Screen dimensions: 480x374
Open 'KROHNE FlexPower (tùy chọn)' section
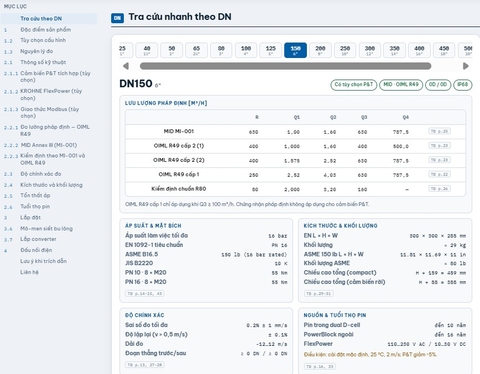[x=51, y=95]
